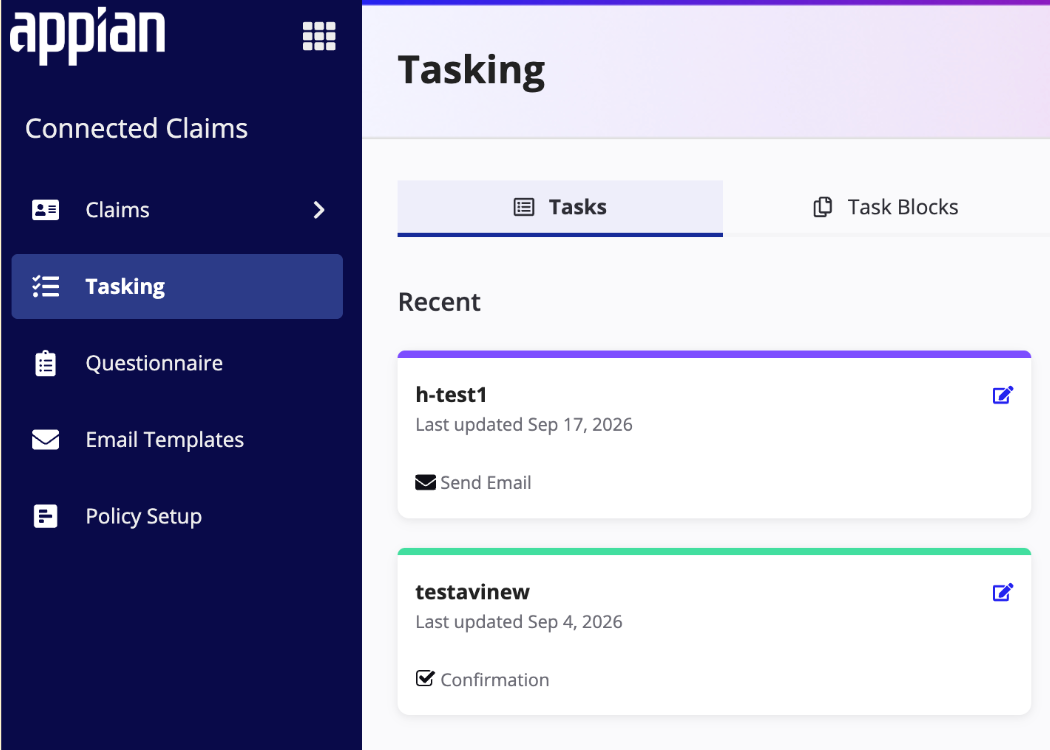Switch to the Tasks tab

[560, 208]
